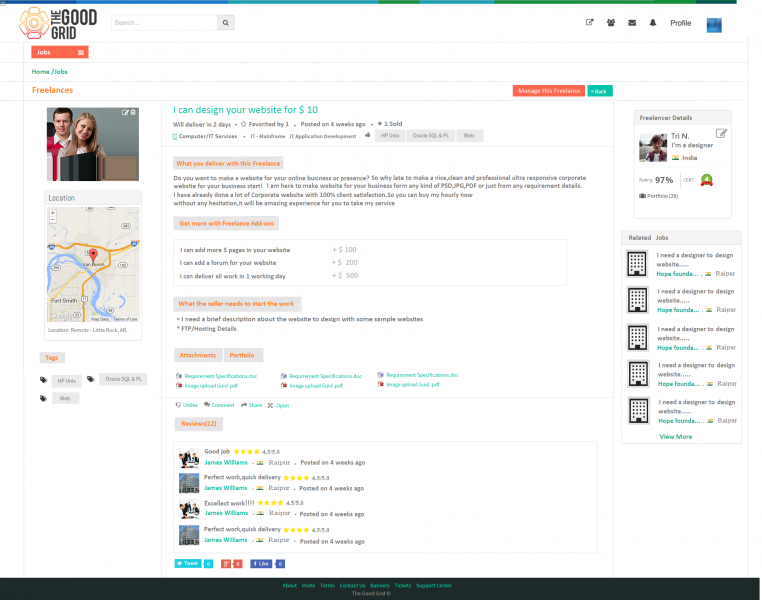
Task: Click Jobs in breadcrumb
Action: pyautogui.click(x=61, y=71)
